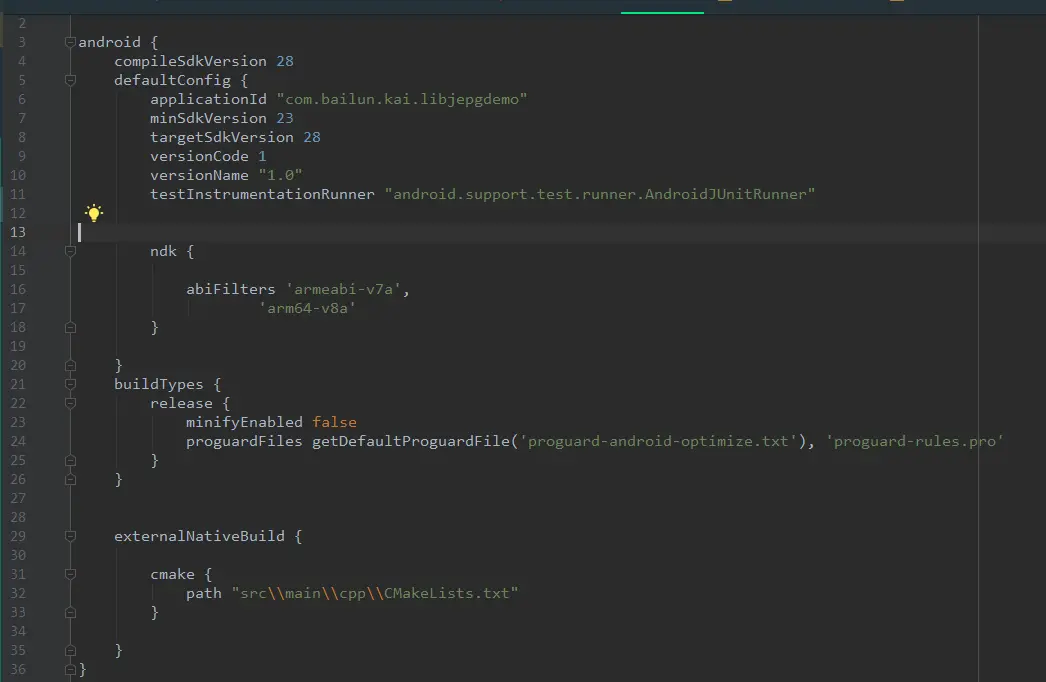The image size is (1046, 682).
Task: Click the yellow lightbulb quick-fix icon
Action: (94, 213)
